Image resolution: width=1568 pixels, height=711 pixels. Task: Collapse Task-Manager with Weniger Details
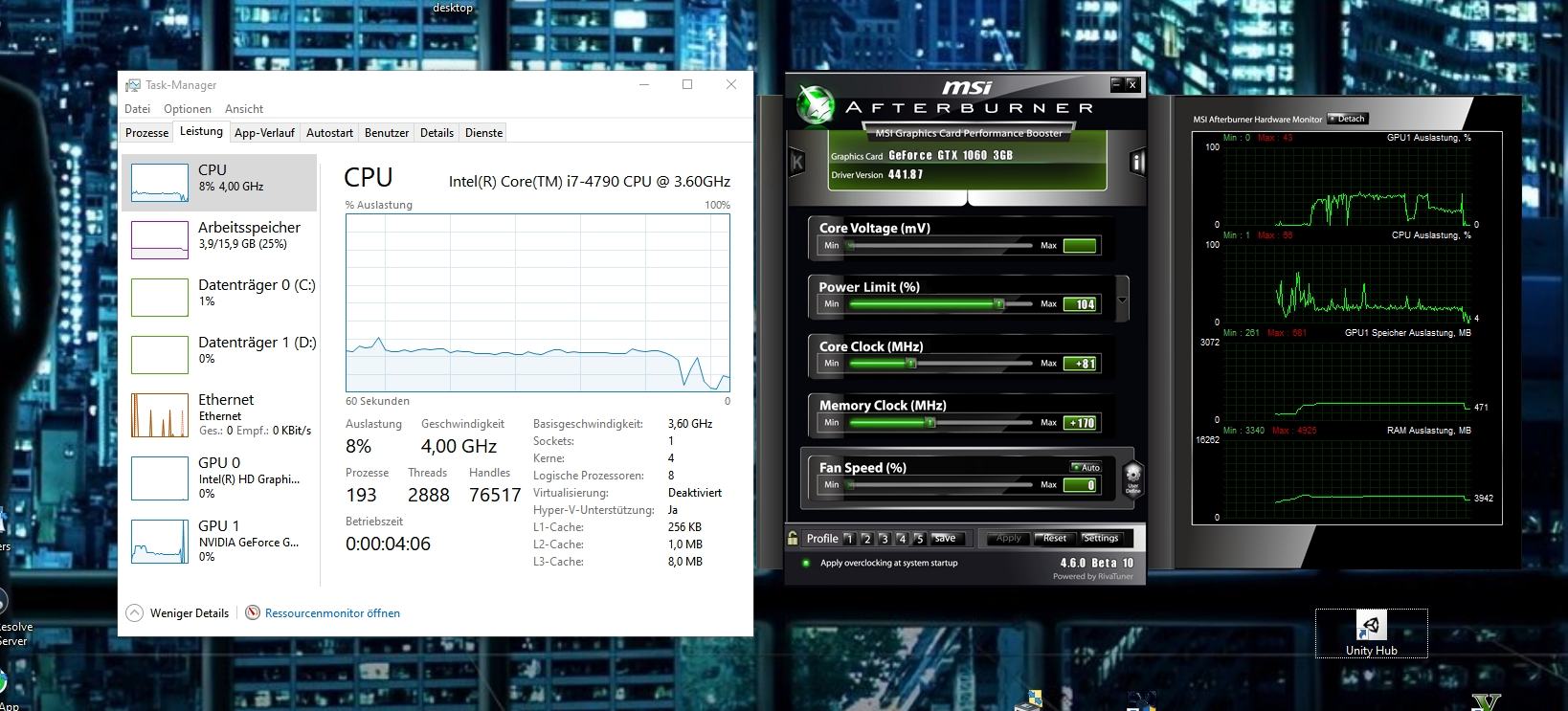pos(178,612)
